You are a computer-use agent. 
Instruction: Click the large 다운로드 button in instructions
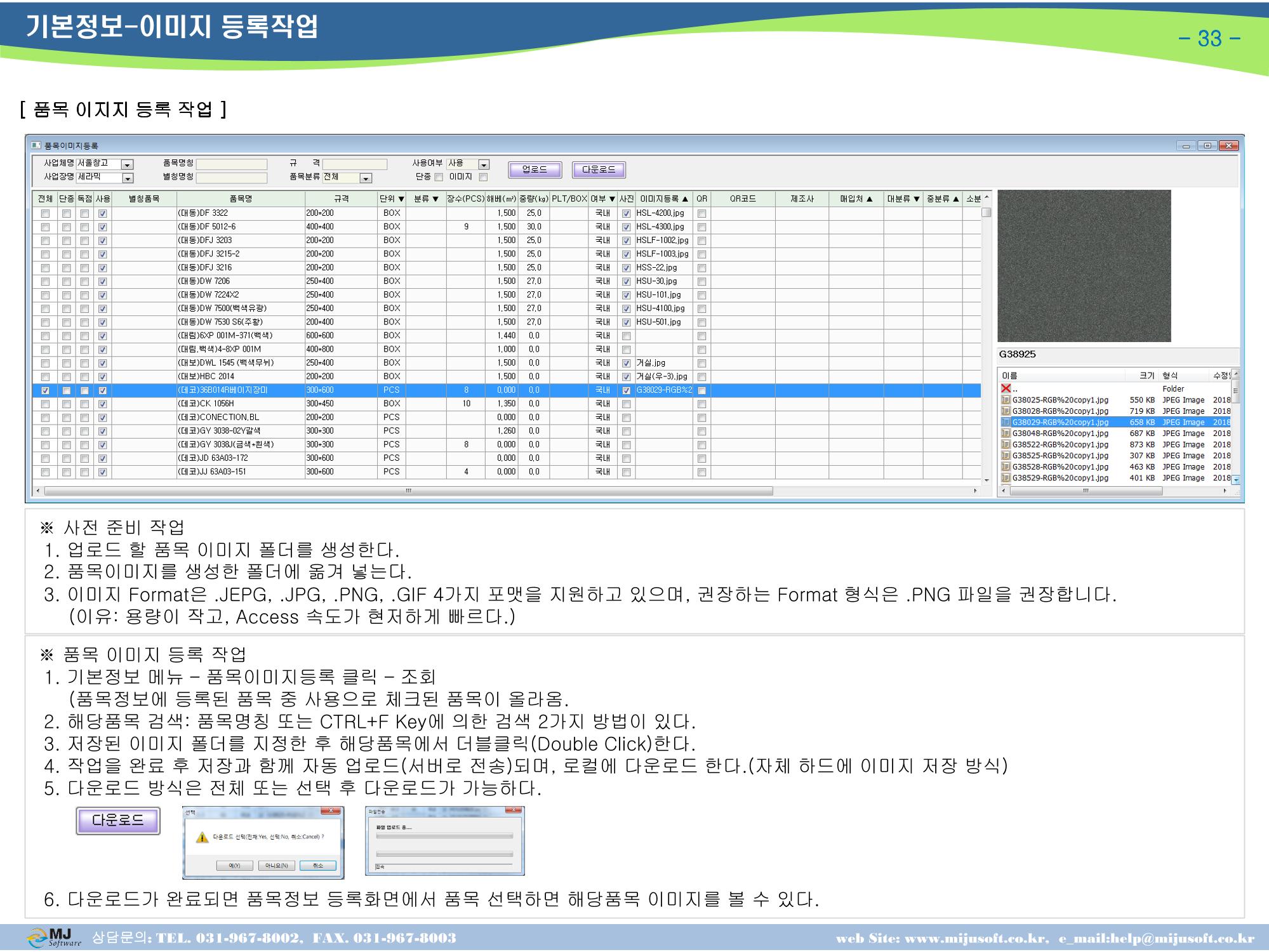[118, 821]
